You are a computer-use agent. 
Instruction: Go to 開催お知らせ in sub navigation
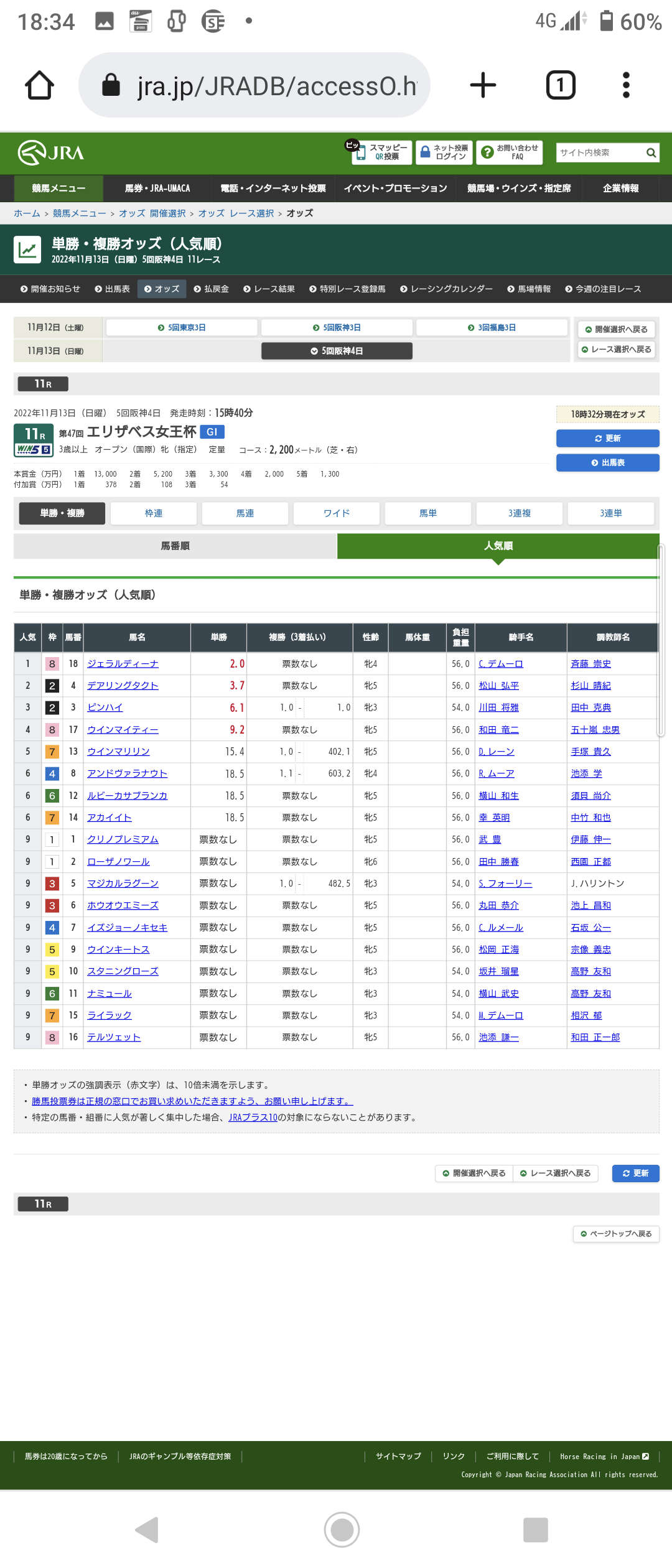(50, 289)
